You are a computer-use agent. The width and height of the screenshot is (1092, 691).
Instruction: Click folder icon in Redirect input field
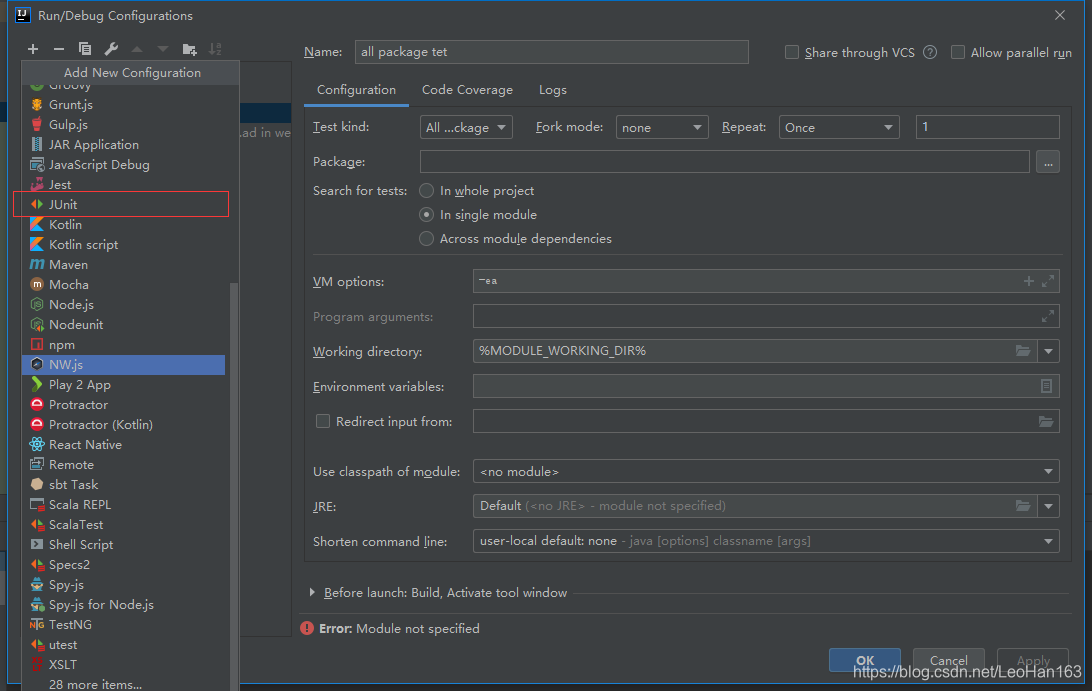point(1045,421)
